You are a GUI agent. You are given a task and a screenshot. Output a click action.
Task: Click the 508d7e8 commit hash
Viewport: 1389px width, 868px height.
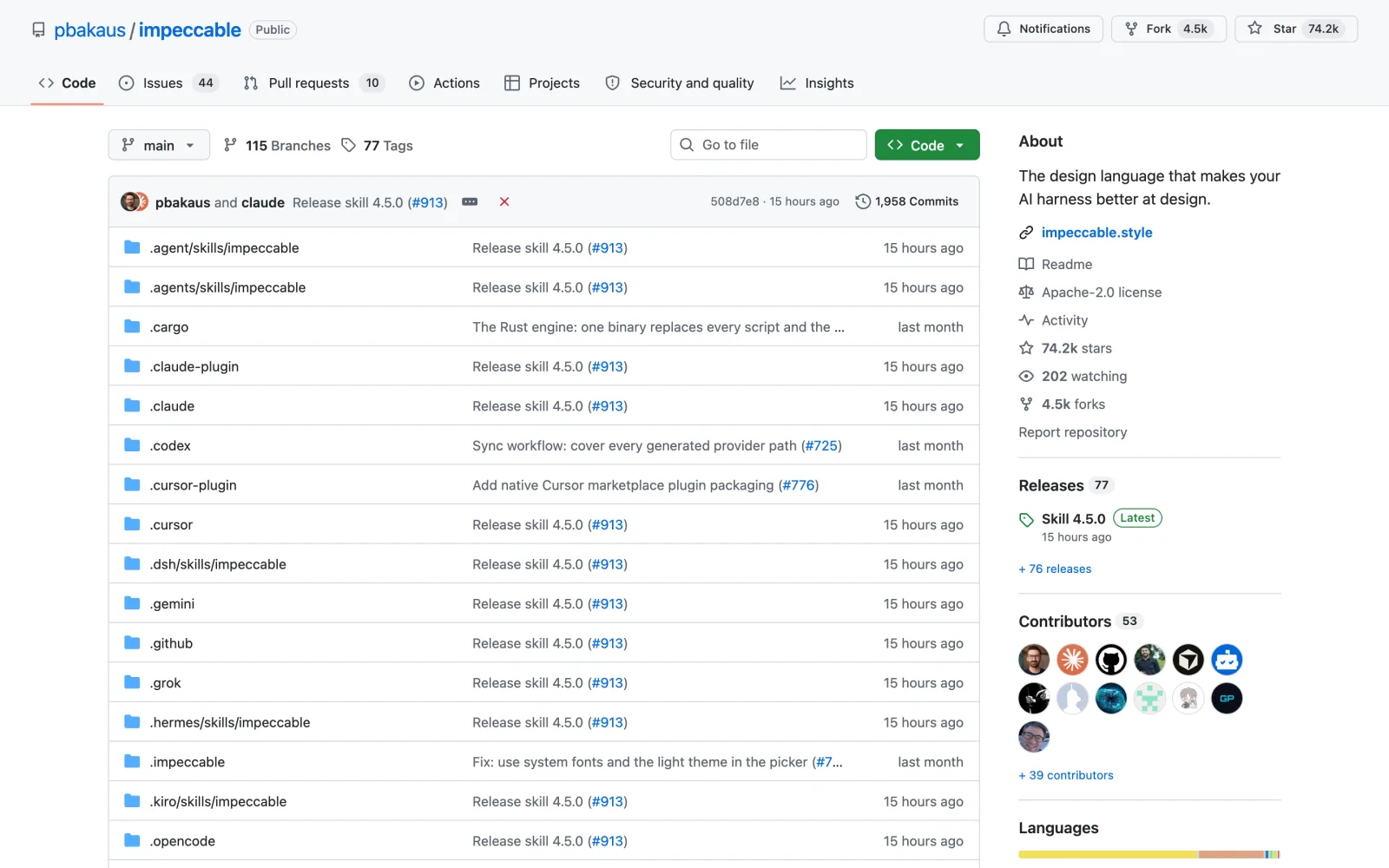click(x=734, y=201)
